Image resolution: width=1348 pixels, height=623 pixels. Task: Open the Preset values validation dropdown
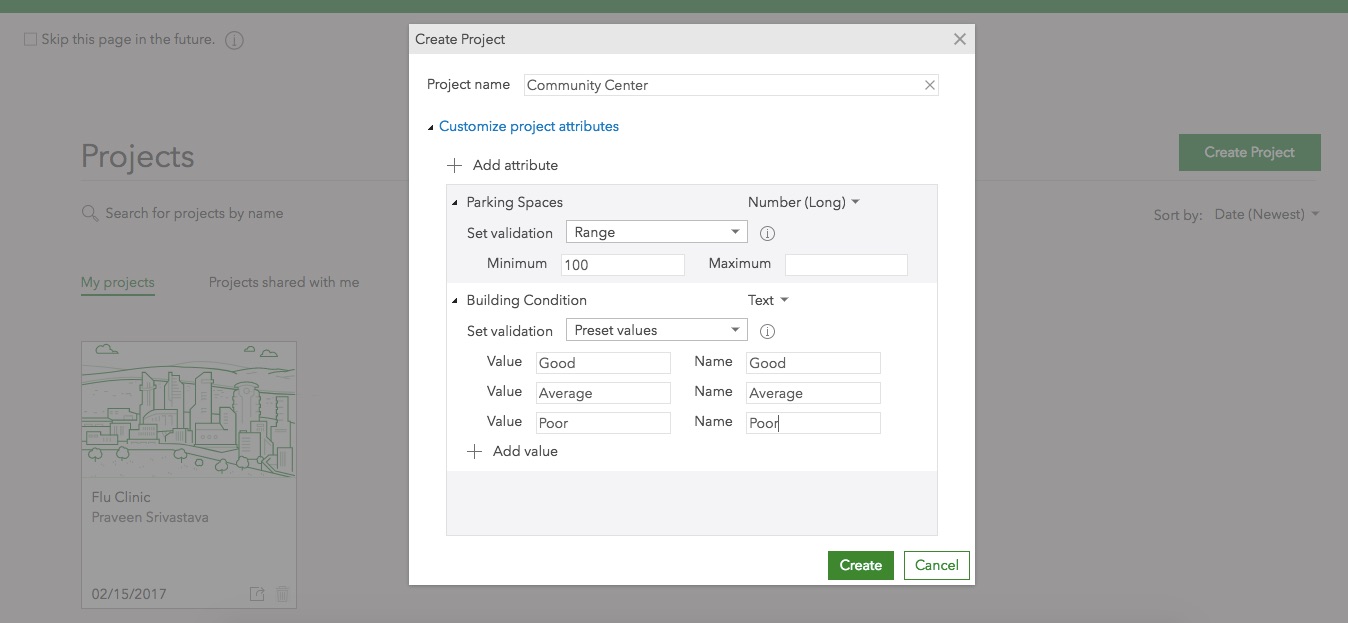(x=656, y=330)
